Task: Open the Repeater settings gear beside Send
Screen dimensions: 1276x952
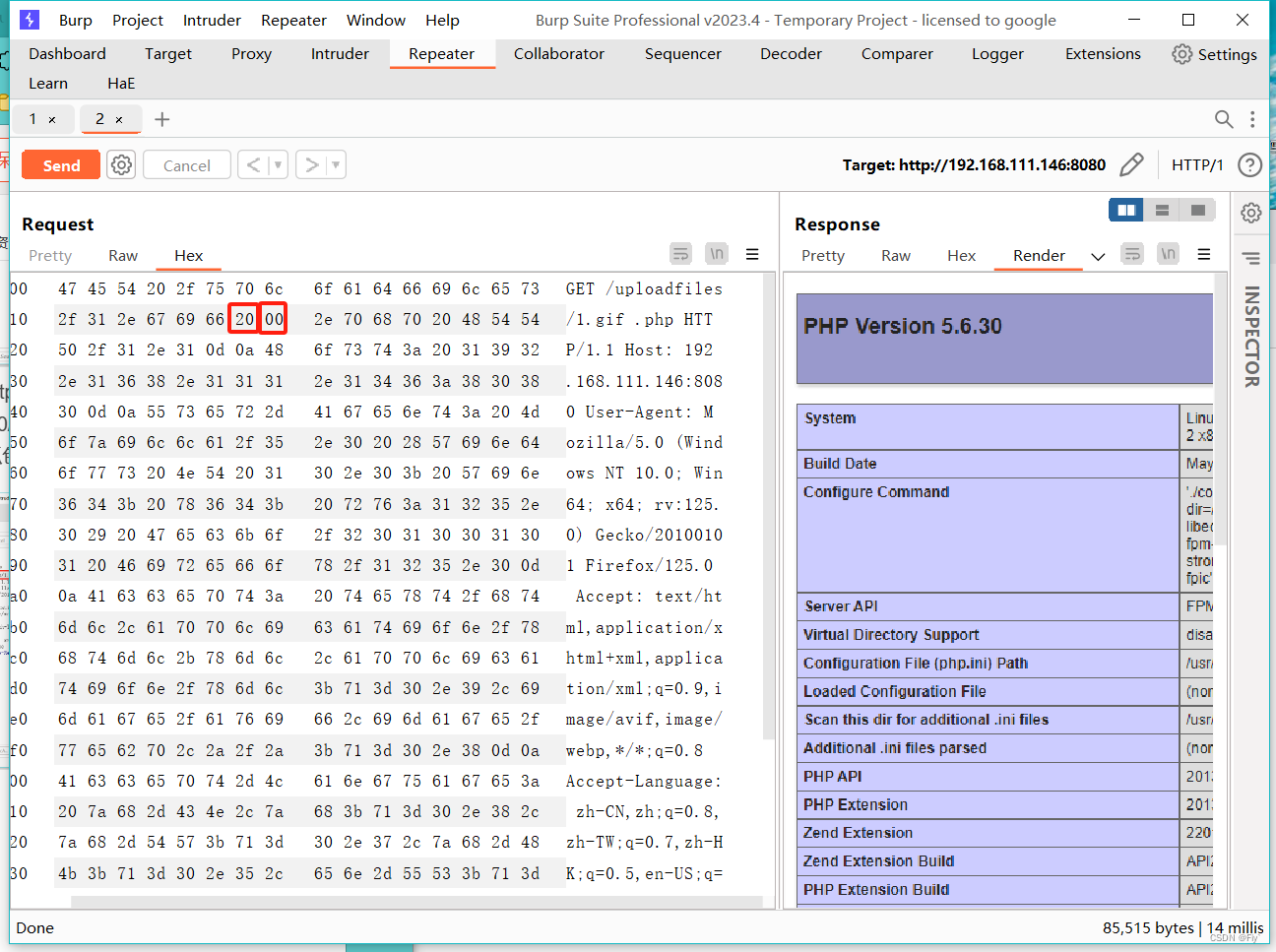Action: click(120, 164)
